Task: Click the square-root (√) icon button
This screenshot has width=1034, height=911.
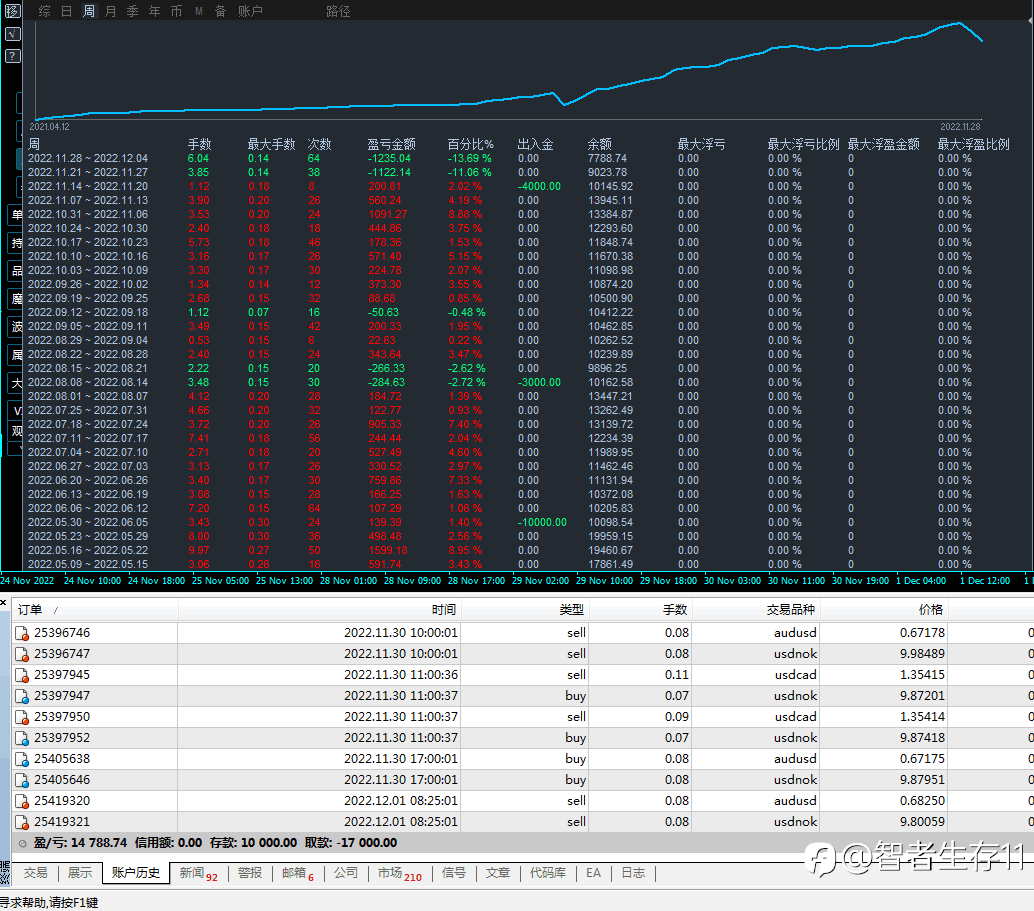Action: (12, 34)
